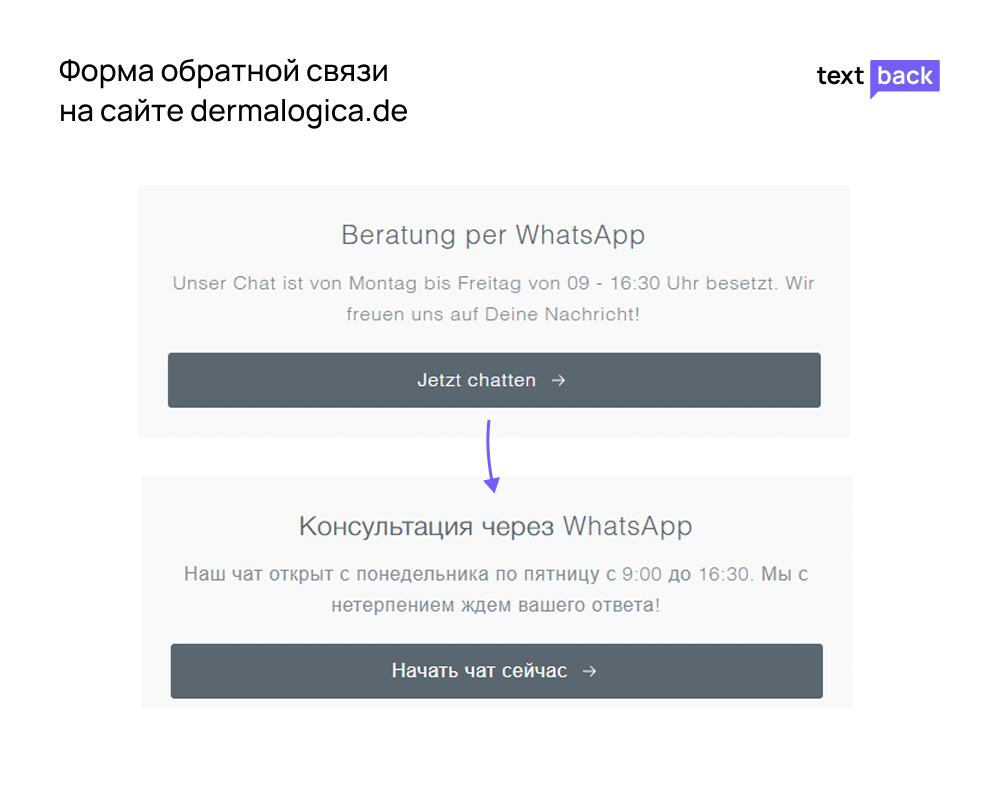The width and height of the screenshot is (1000, 790).
Task: Click the arrow icon in Jetzt chatten
Action: pyautogui.click(x=558, y=381)
